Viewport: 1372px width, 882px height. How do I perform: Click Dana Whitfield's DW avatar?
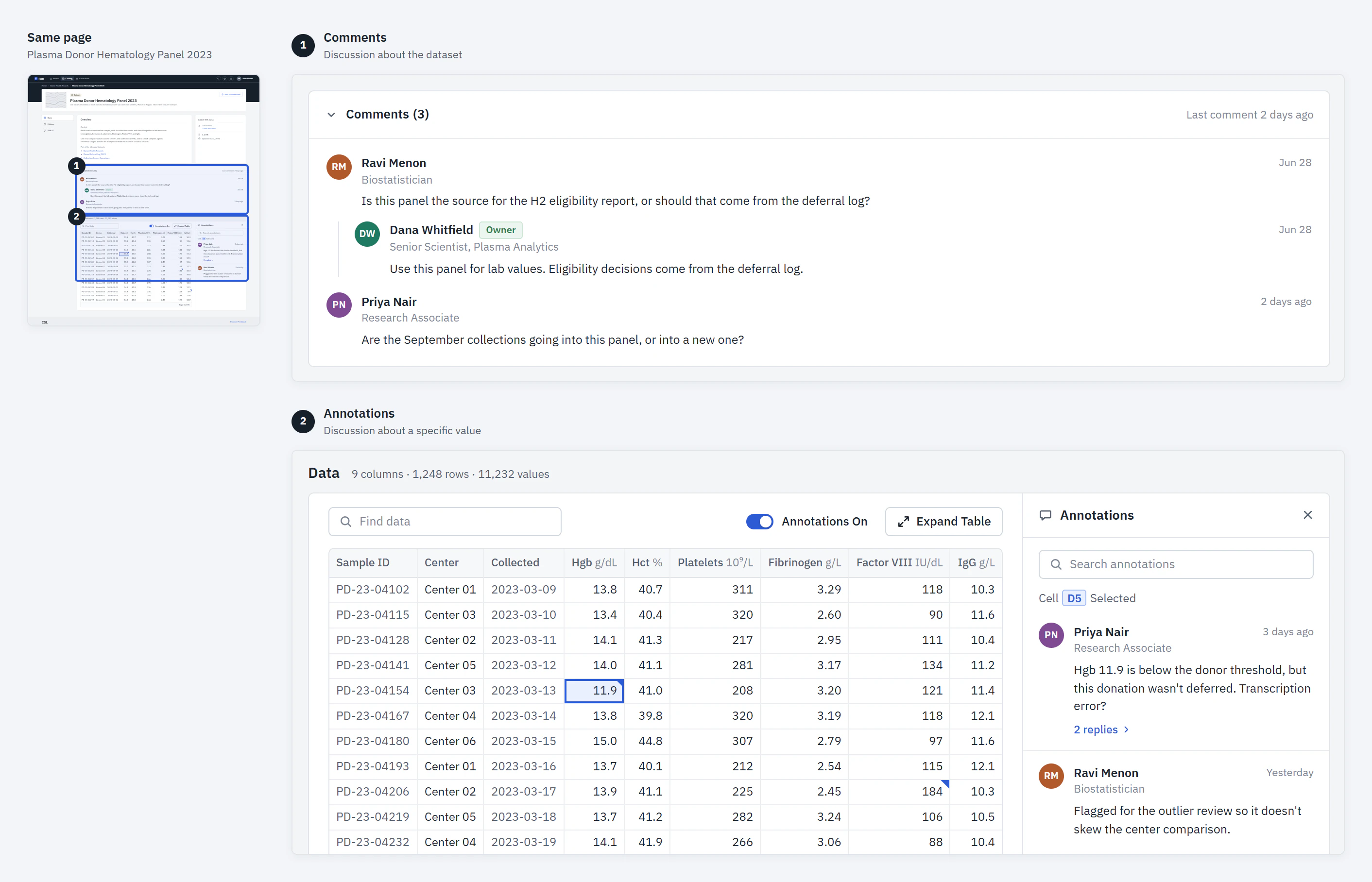coord(367,234)
